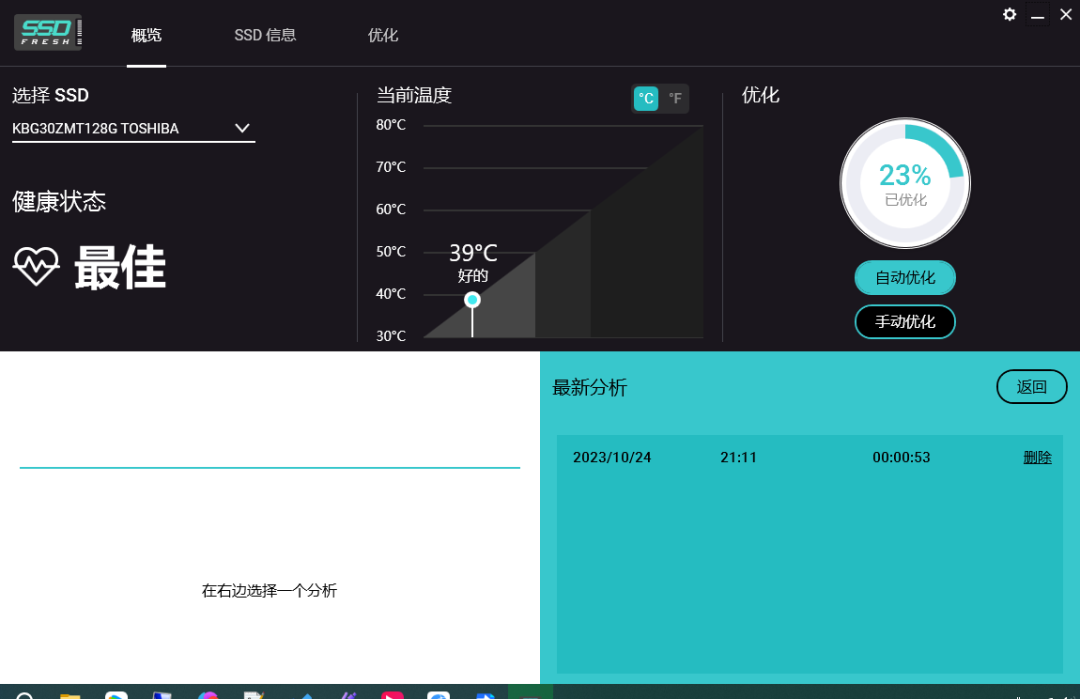Switch temperature unit to °F
This screenshot has height=699, width=1080.
676,98
